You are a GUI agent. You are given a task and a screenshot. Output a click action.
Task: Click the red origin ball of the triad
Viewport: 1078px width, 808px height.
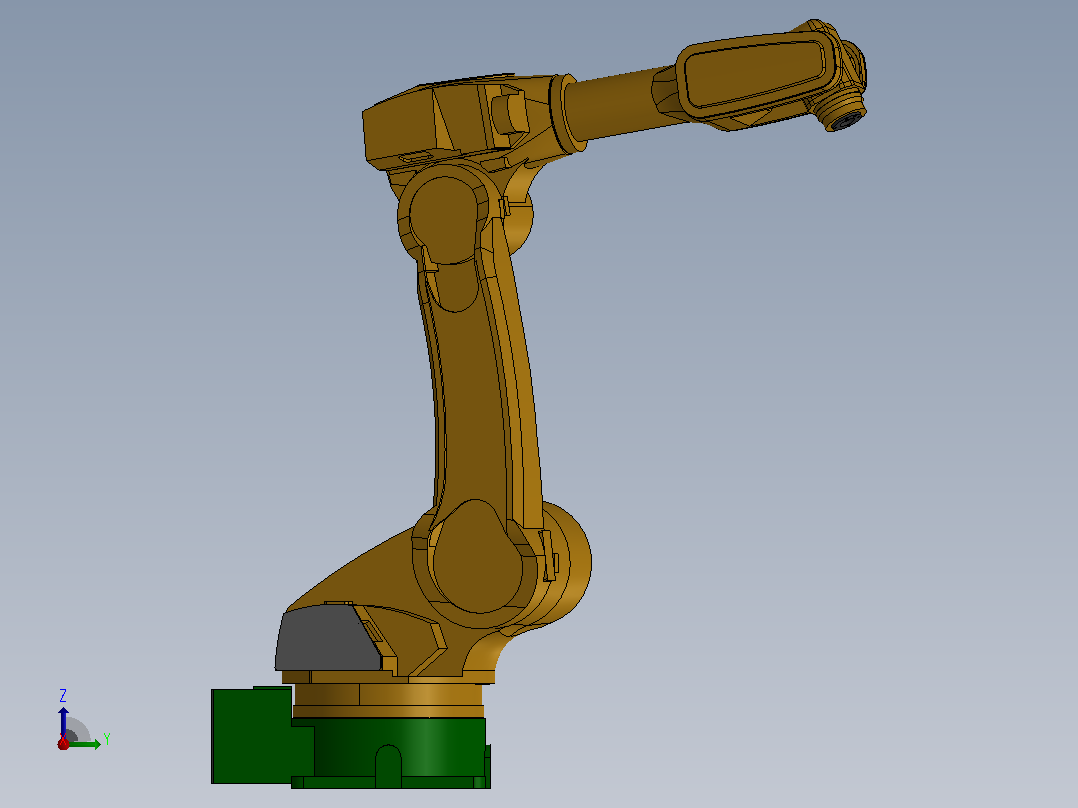coord(63,743)
